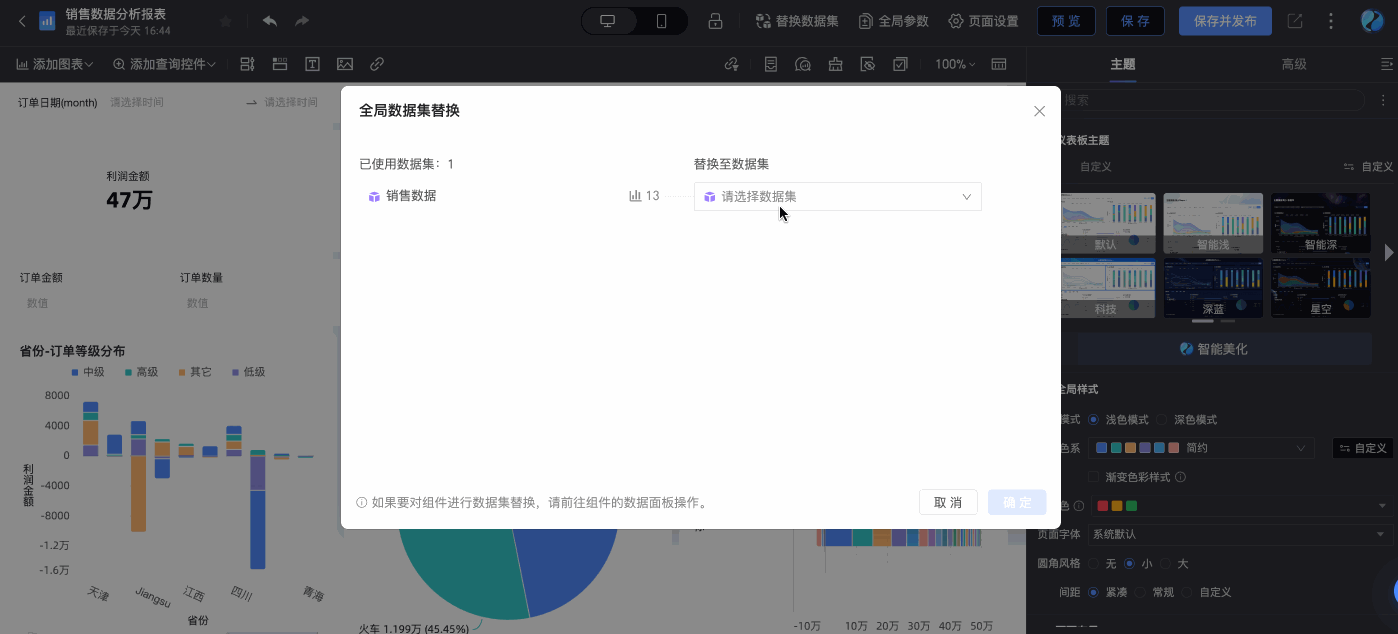Open 页面设置 panel
This screenshot has height=634, width=1398.
tap(983, 21)
